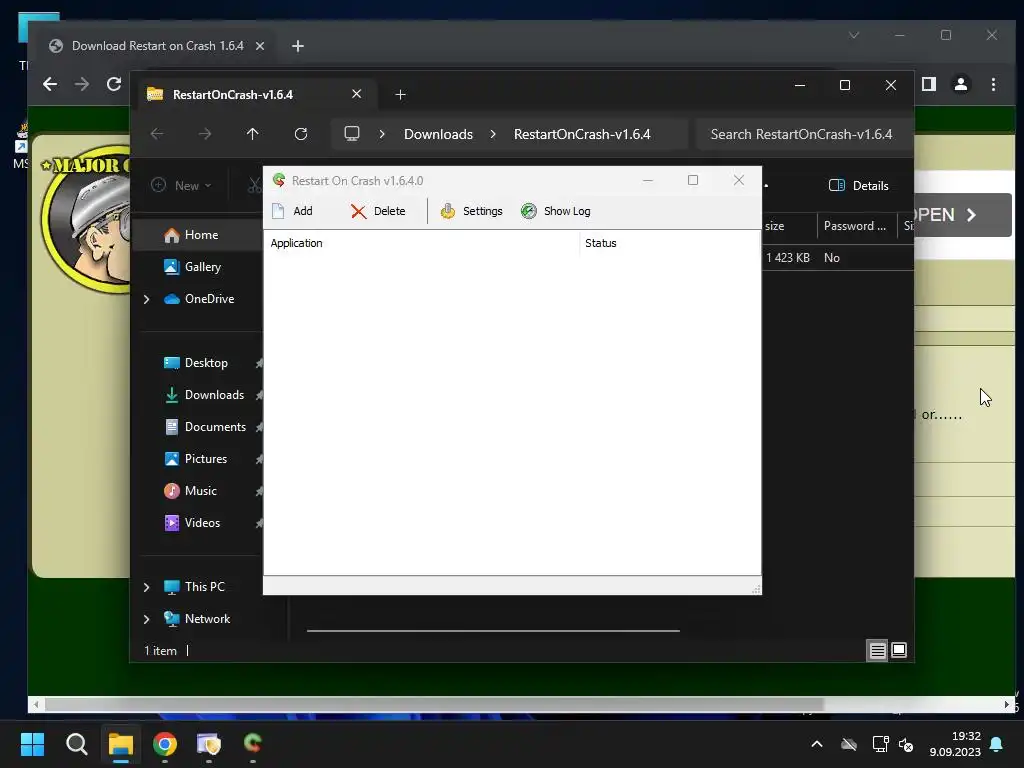
Task: Expand the This PC tree node
Action: (146, 587)
